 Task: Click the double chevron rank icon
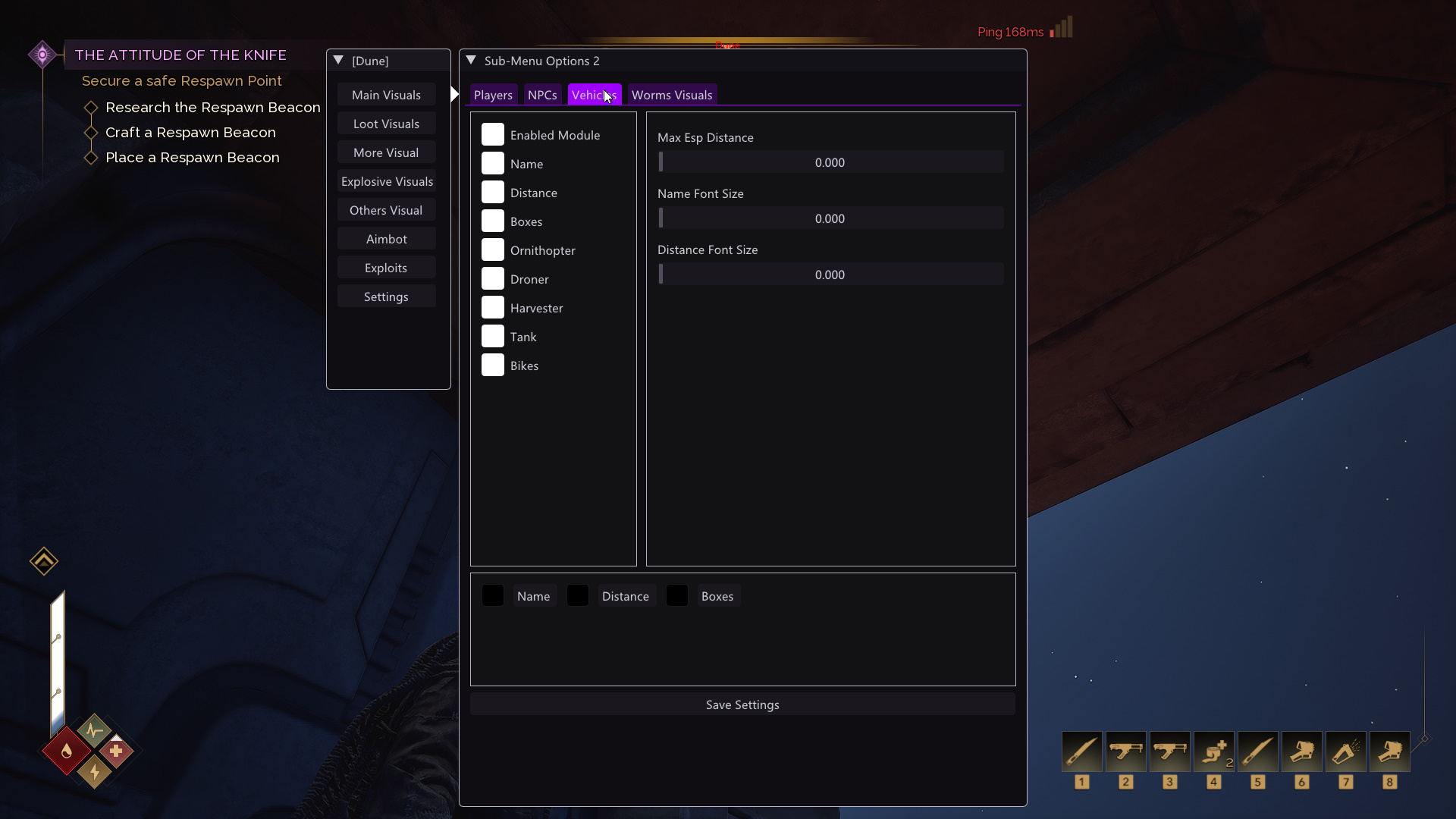point(44,561)
